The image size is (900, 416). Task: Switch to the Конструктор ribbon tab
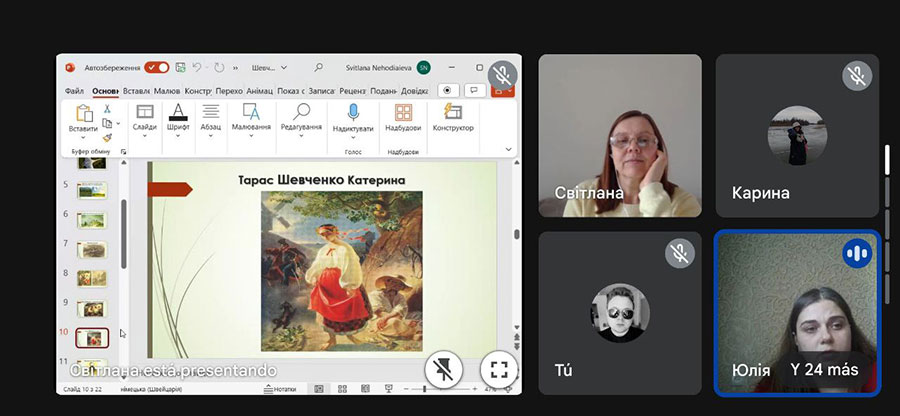click(198, 91)
